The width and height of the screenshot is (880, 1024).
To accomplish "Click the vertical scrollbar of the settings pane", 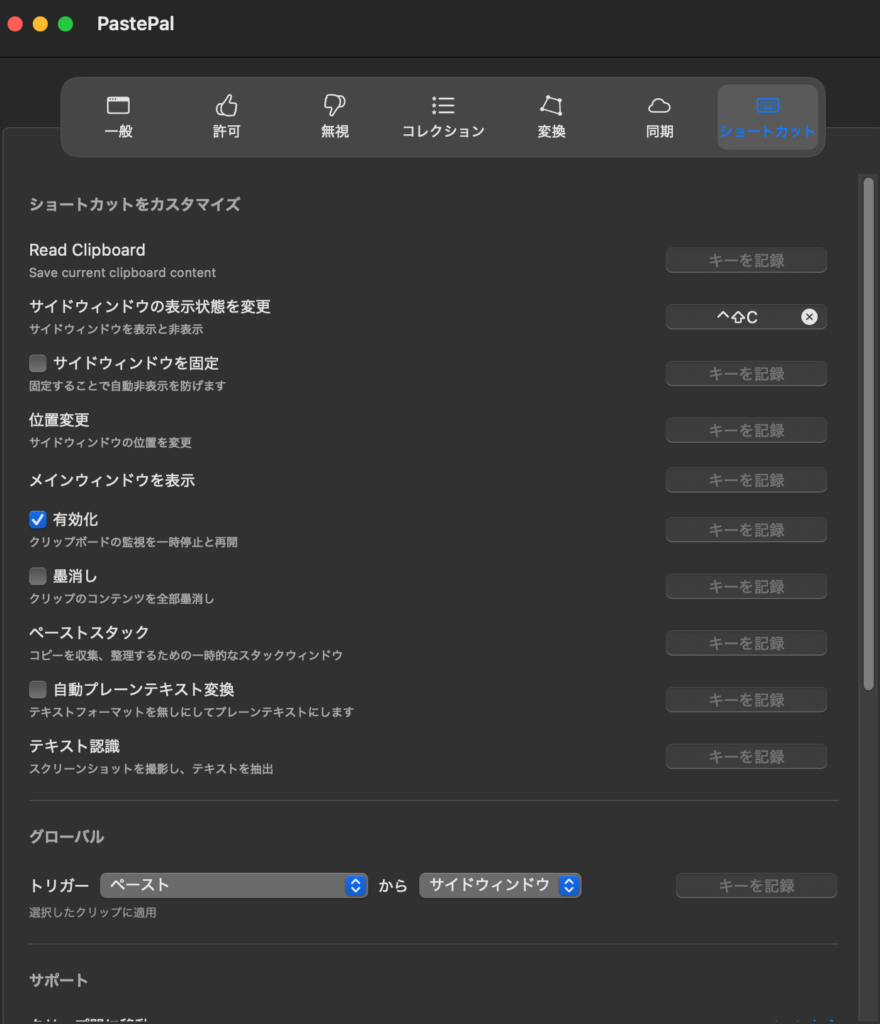I will (868, 432).
